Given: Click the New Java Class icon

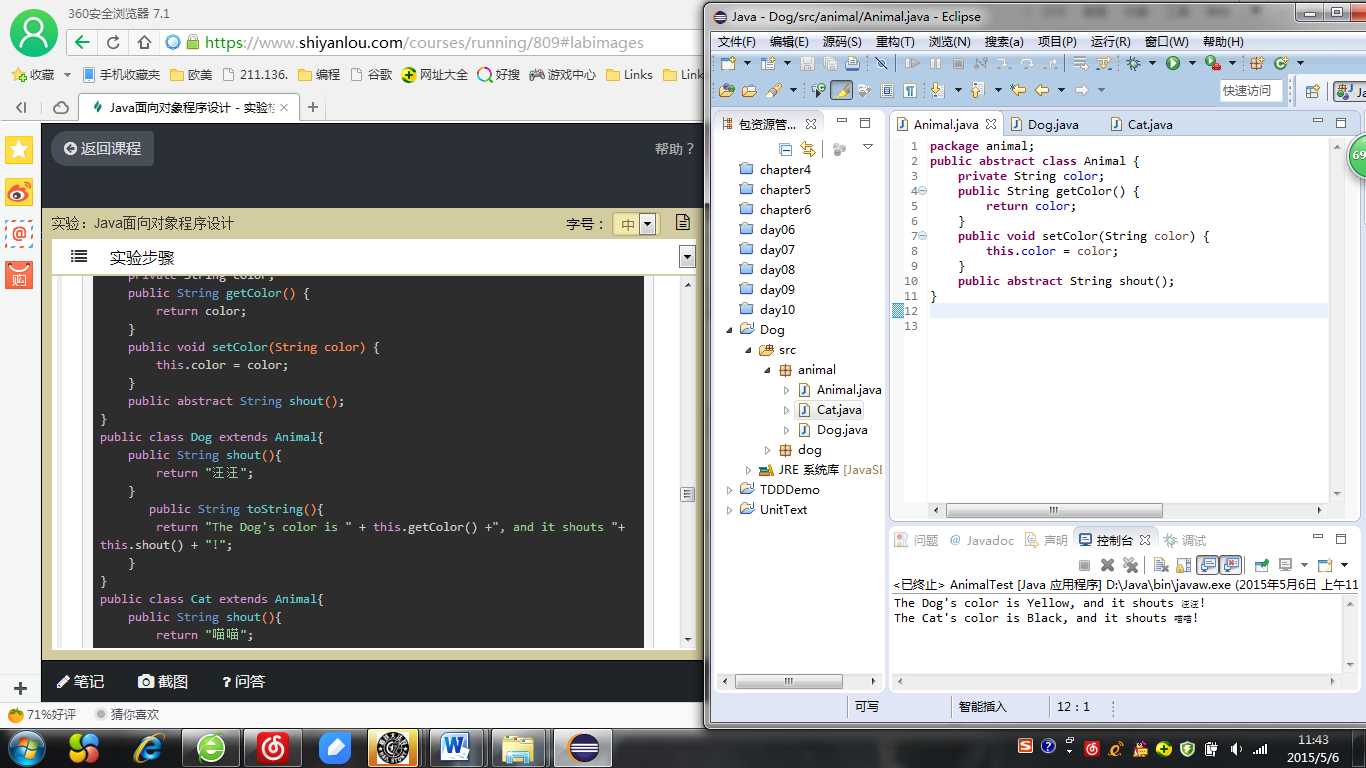Looking at the screenshot, I should (x=1281, y=63).
